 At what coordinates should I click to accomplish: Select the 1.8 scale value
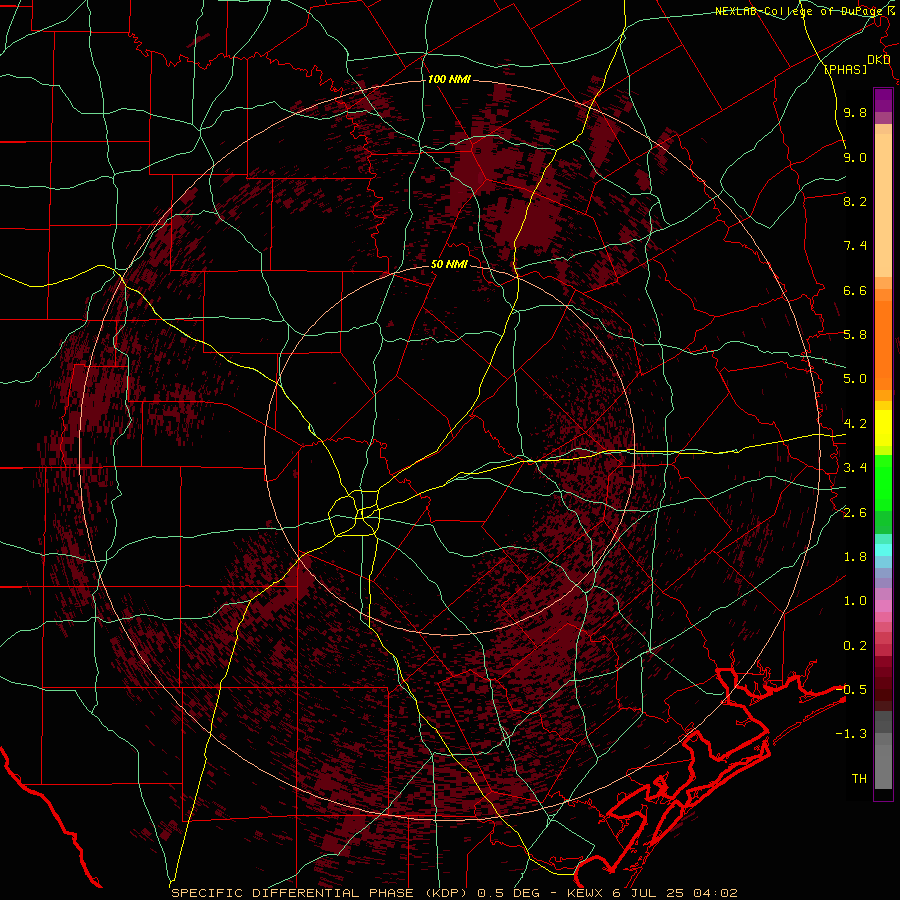tap(855, 557)
